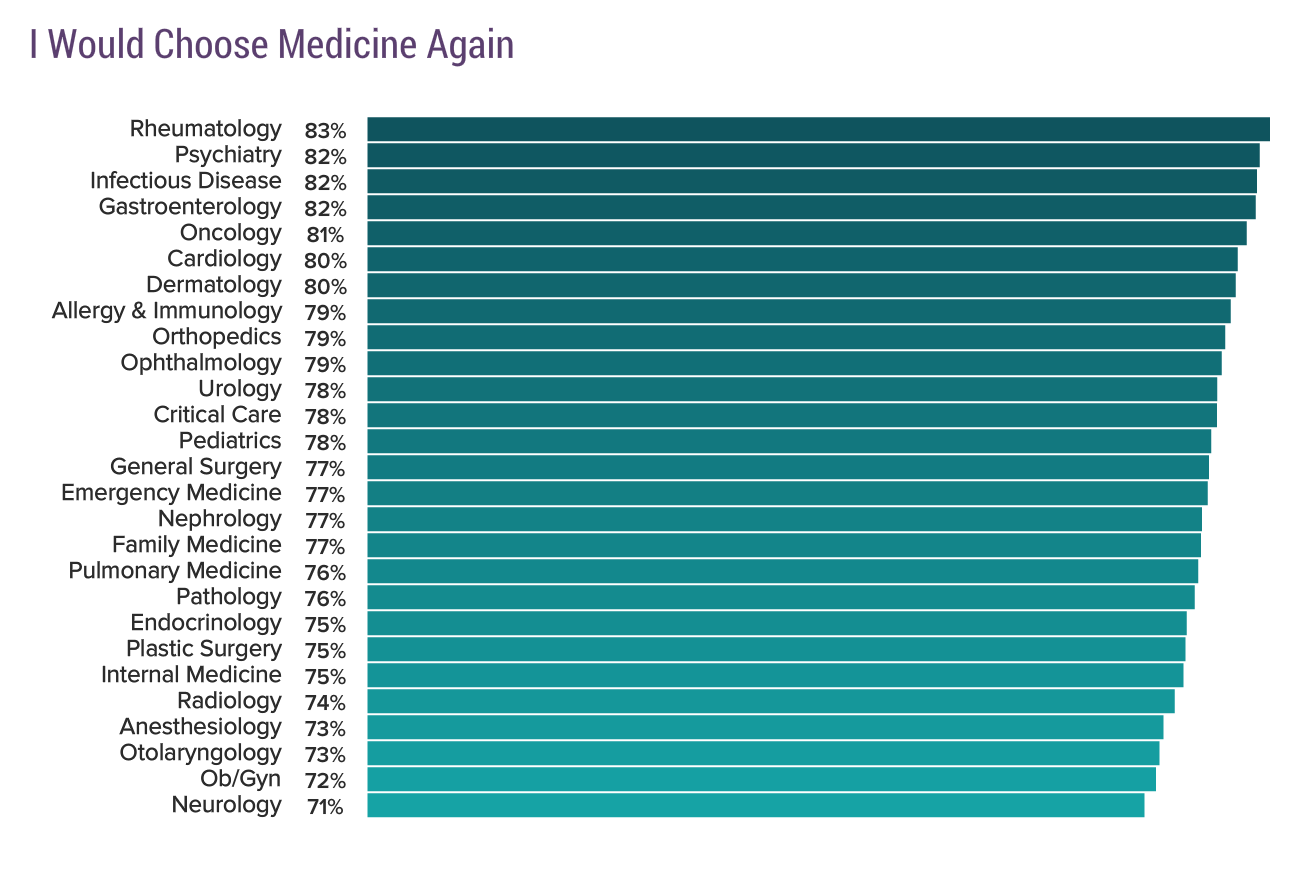Select the Allergy & Immunology bar
This screenshot has width=1290, height=878.
799,311
